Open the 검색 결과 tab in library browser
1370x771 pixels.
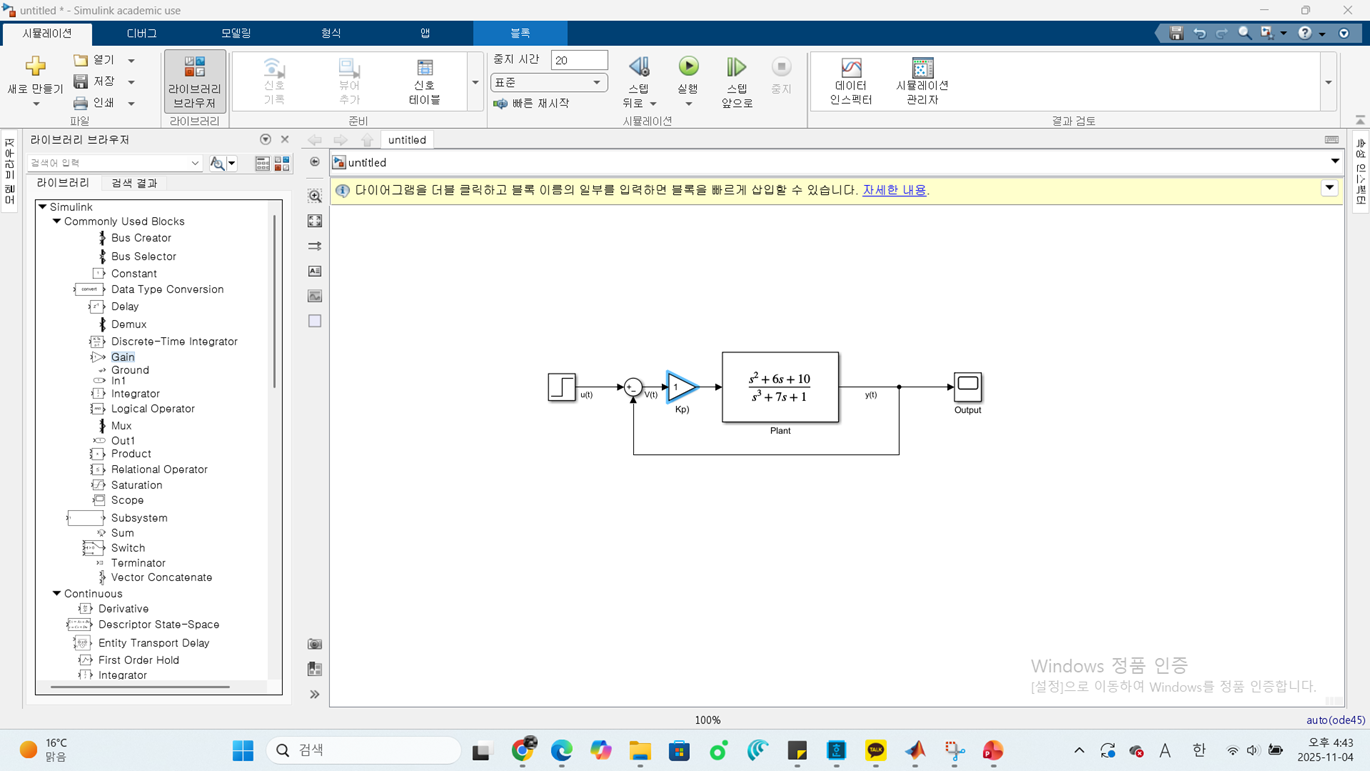pos(134,183)
